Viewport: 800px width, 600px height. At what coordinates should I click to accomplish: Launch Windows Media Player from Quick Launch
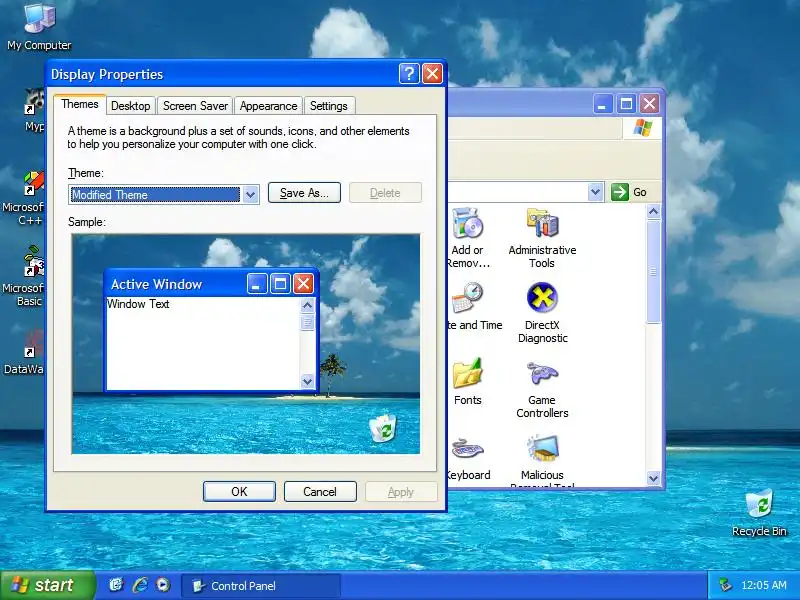[163, 585]
